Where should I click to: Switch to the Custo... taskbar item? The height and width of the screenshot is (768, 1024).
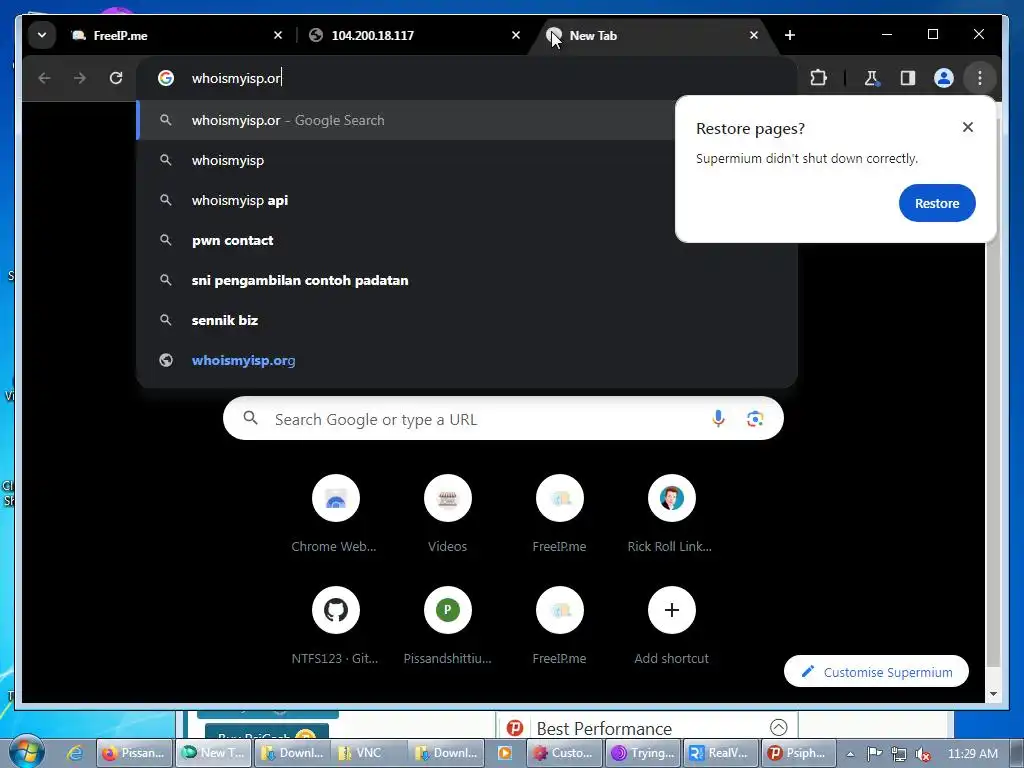[x=565, y=753]
